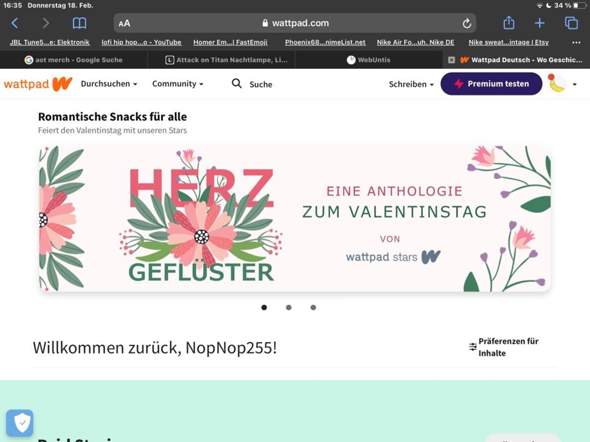590x442 pixels.
Task: Tap the 16:35 clock in the status bar
Action: [x=13, y=5]
